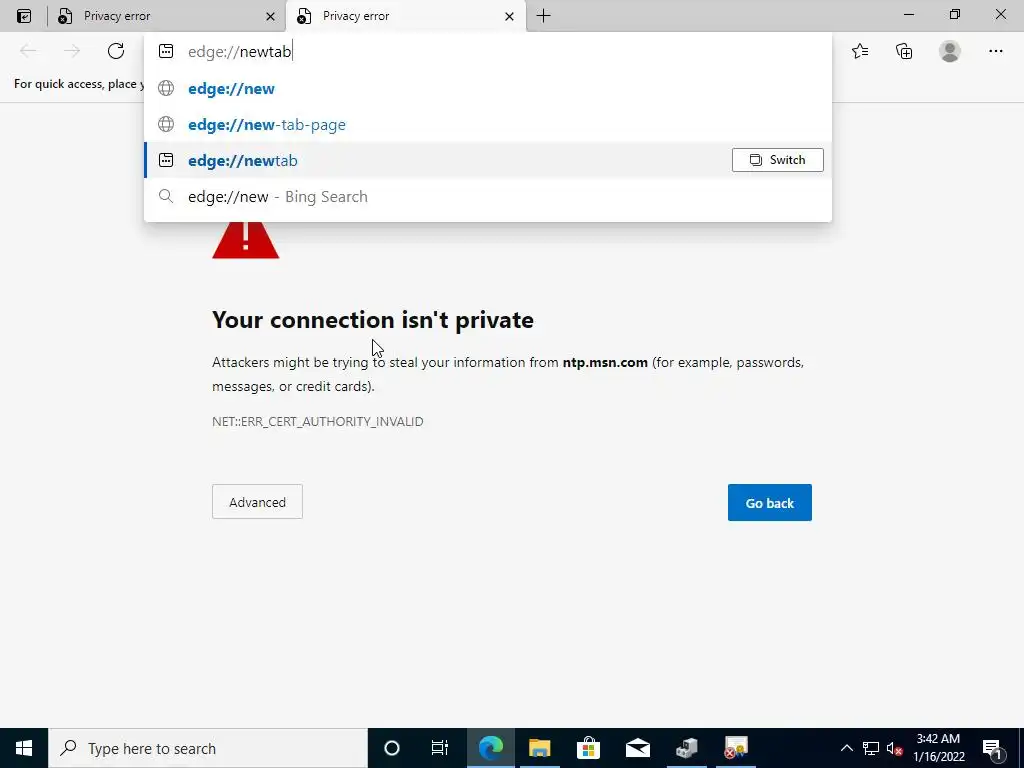Screen dimensions: 1024x768
Task: Click the muted volume tray icon
Action: pos(894,748)
